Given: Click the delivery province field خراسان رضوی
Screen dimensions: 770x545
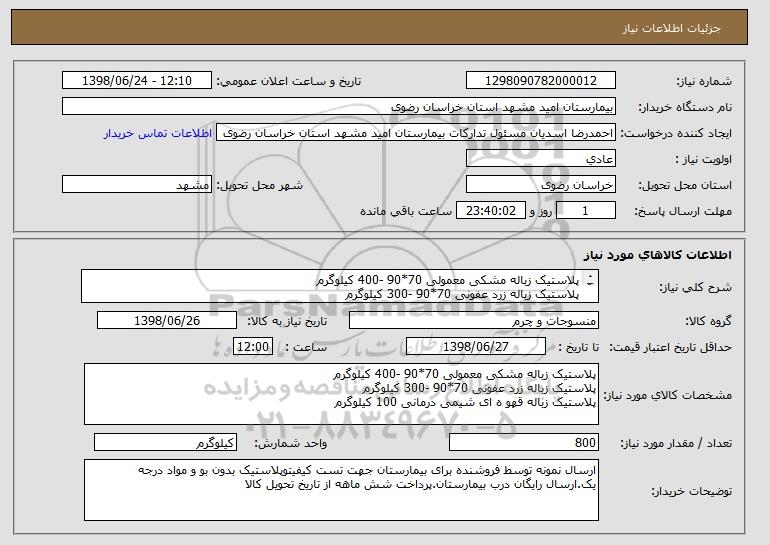Looking at the screenshot, I should tap(541, 185).
